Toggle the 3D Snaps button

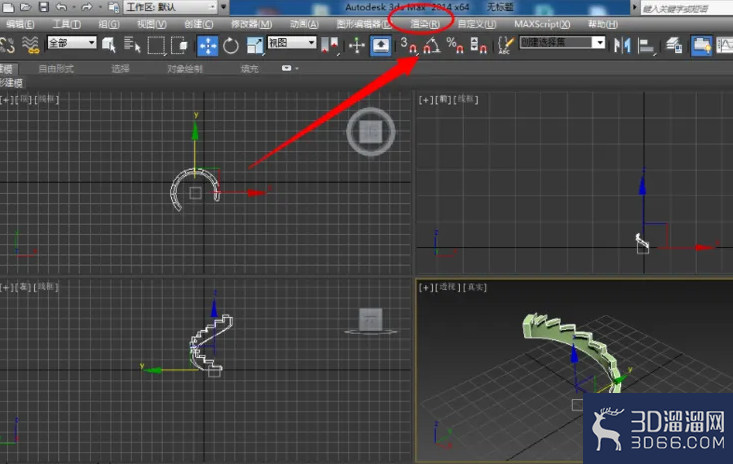[410, 45]
